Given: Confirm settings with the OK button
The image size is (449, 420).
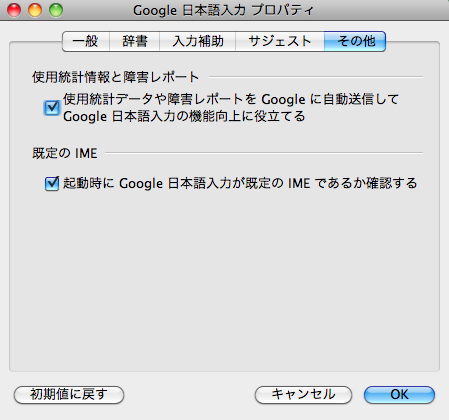Looking at the screenshot, I should pyautogui.click(x=399, y=395).
